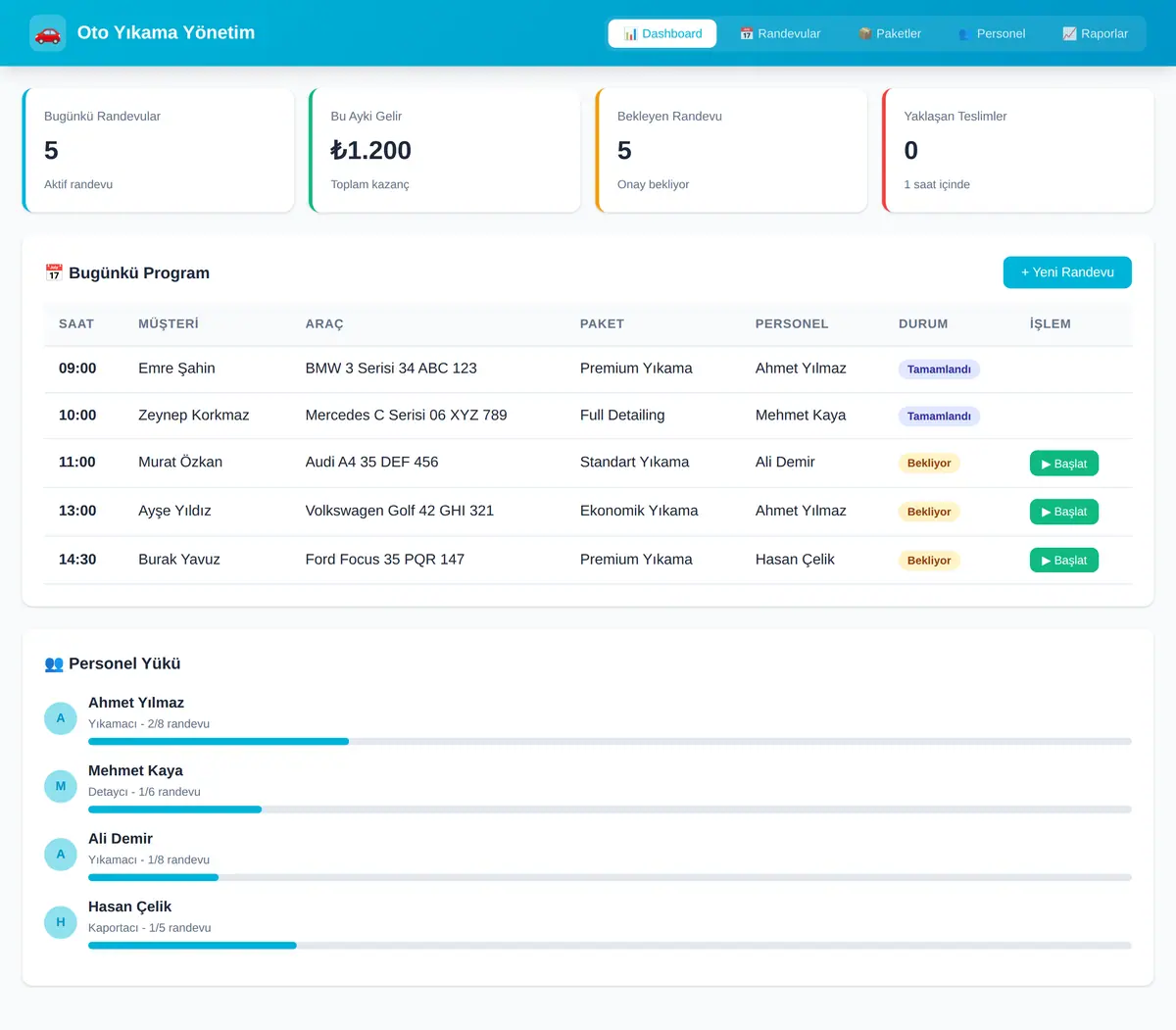Click vehicle Mercedes C Serisi 06 XYZ 789
The height and width of the screenshot is (1030, 1176).
pos(407,416)
